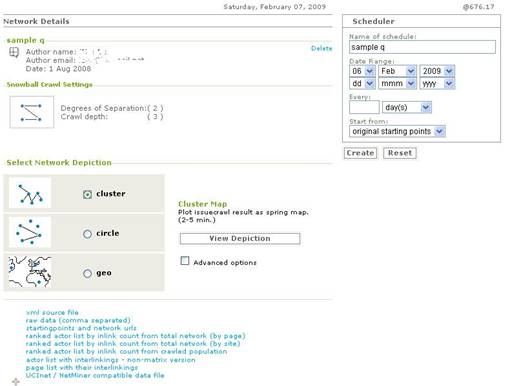Click the Create button
The image size is (510, 386).
(360, 153)
